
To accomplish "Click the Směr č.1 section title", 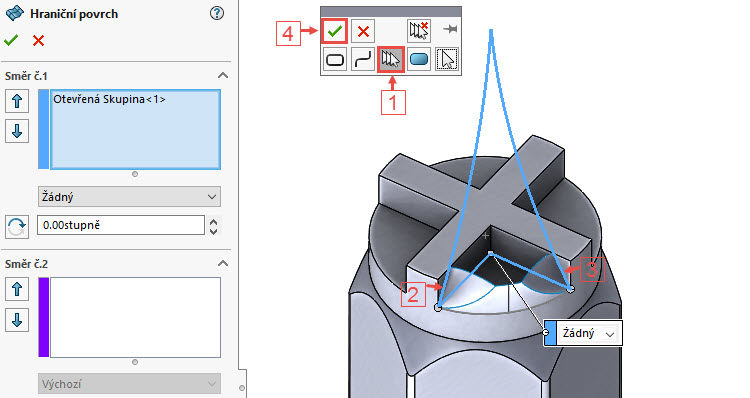I will point(26,76).
